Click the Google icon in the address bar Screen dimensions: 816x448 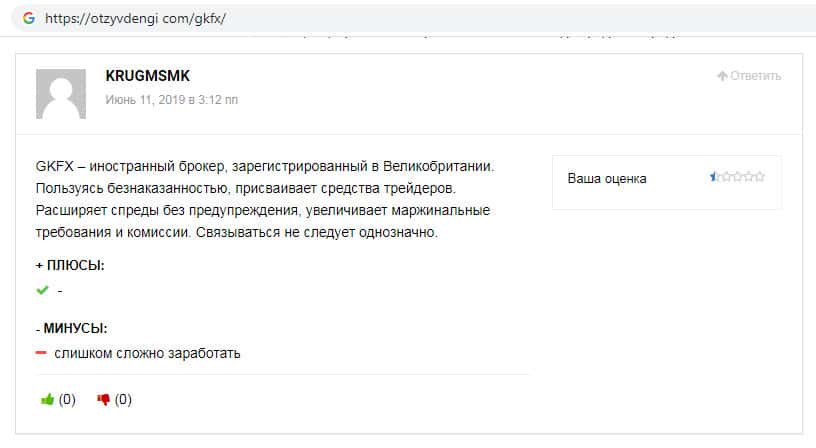click(x=27, y=19)
